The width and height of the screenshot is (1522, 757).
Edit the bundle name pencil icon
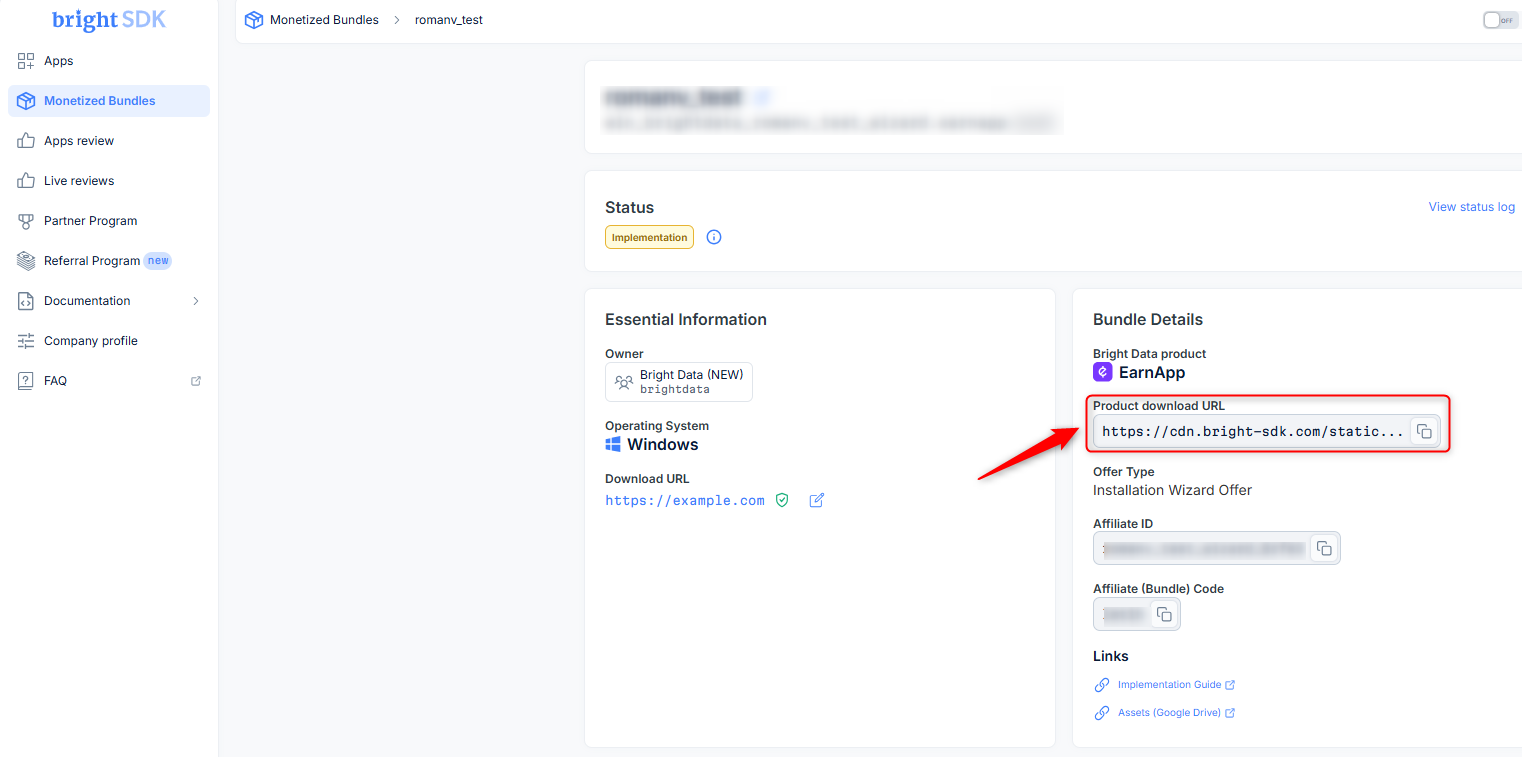763,98
